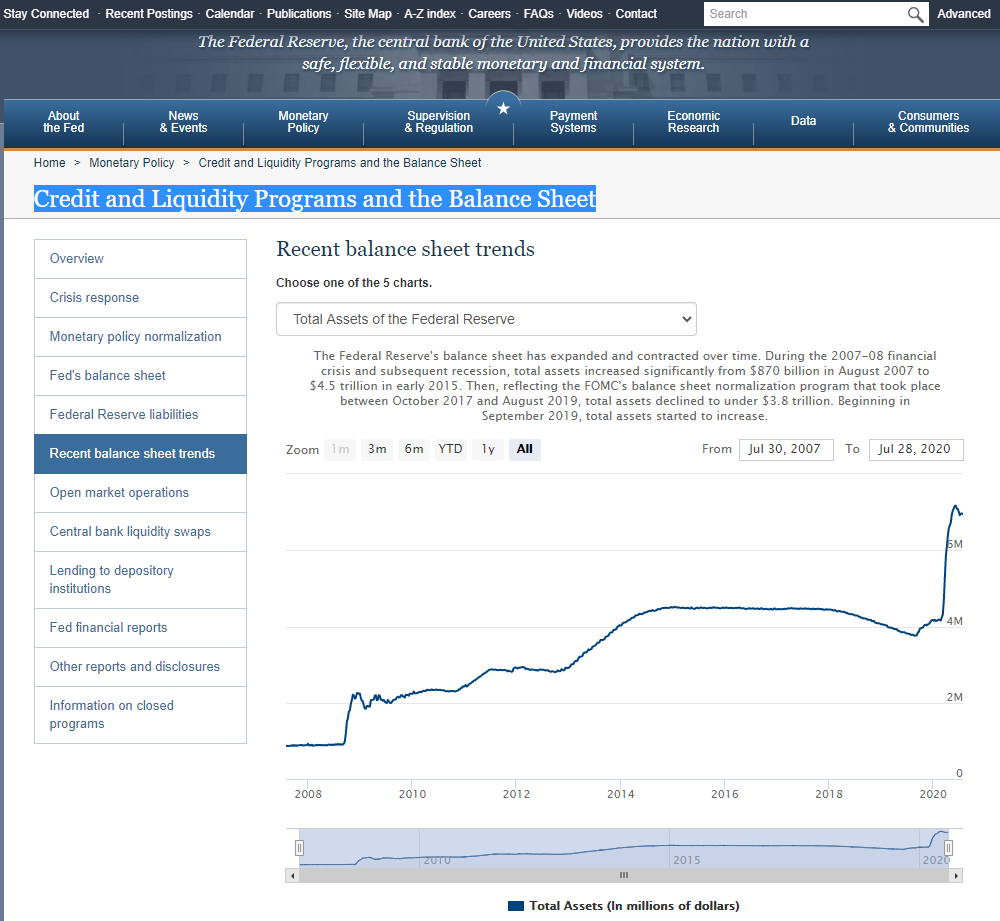Click the Total Assets legend label
Viewport: 1000px width, 921px height.
pyautogui.click(x=635, y=906)
